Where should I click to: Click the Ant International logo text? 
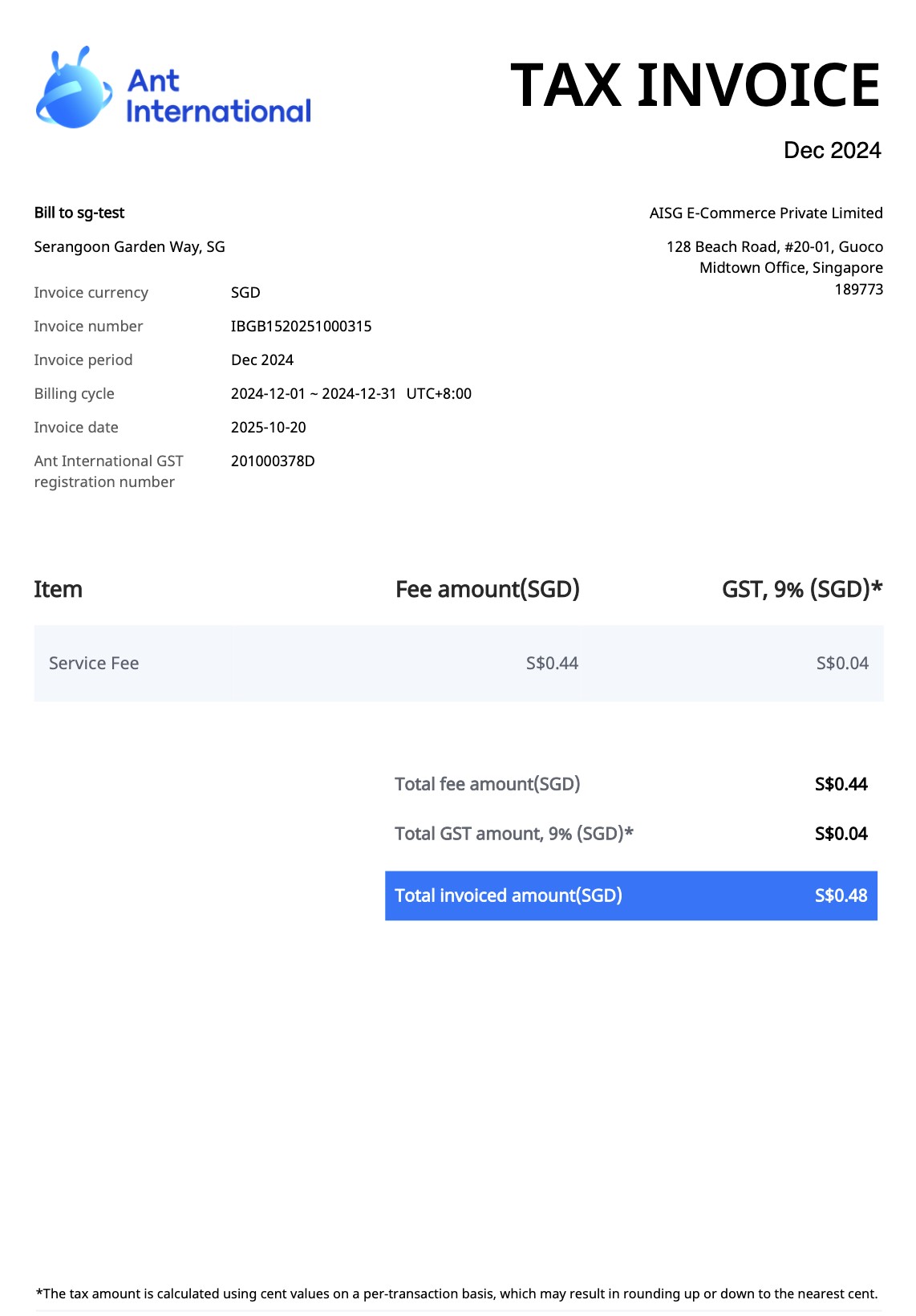coord(218,96)
